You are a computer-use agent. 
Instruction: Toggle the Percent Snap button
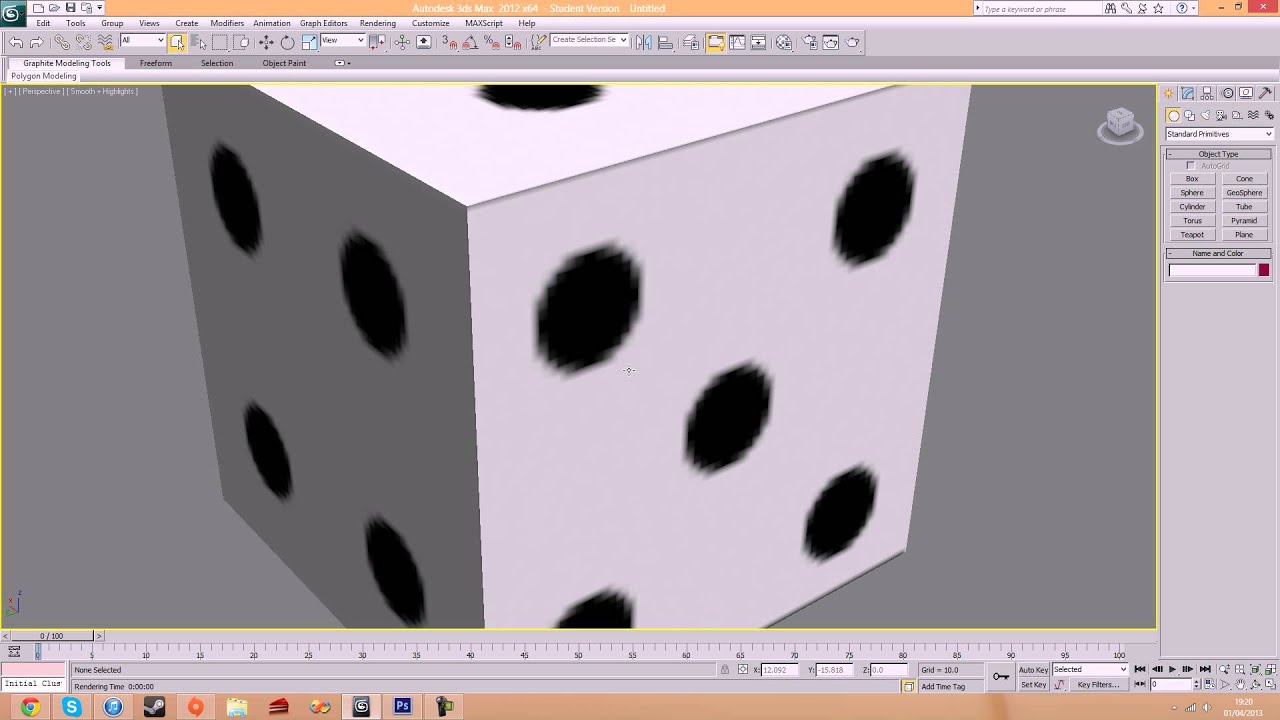click(x=492, y=42)
